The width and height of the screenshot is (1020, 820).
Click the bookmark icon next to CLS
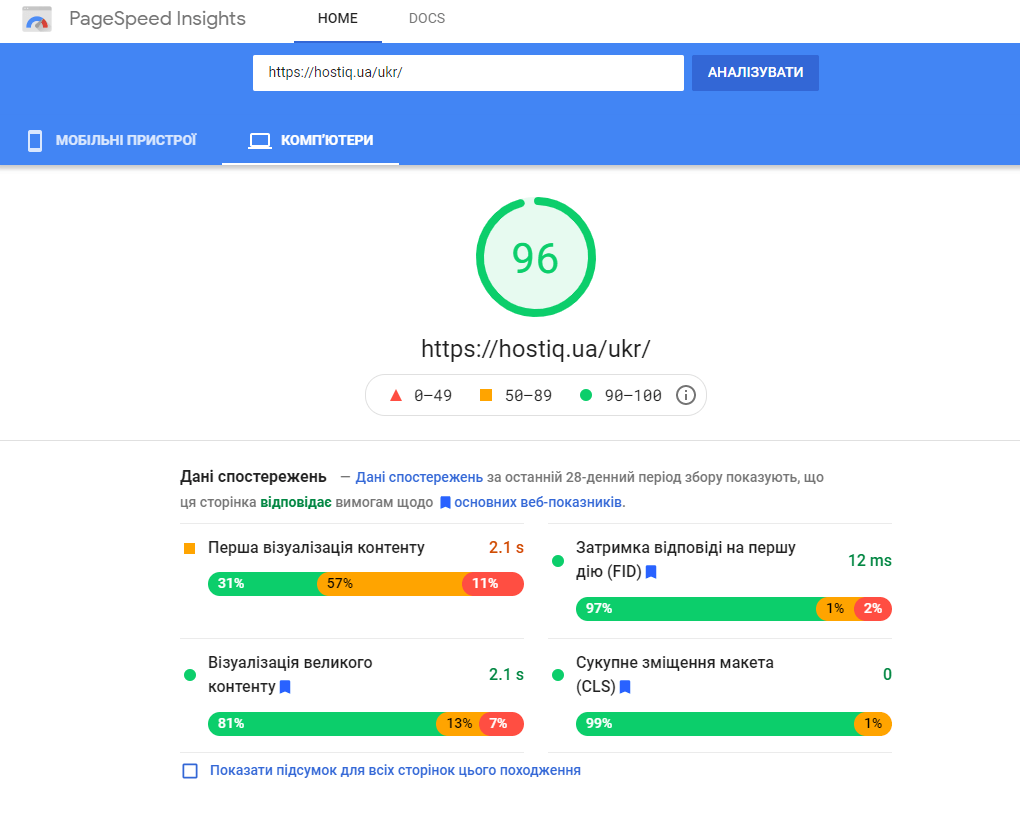point(625,687)
